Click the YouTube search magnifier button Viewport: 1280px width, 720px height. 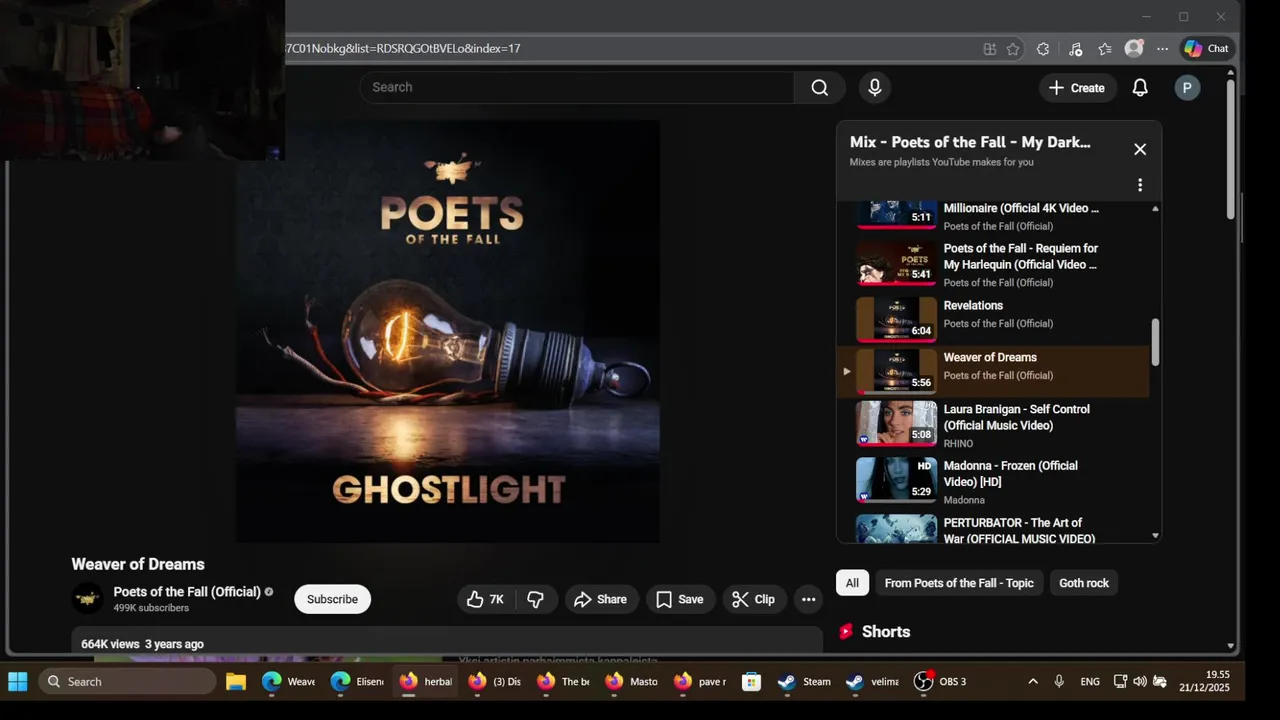click(x=819, y=88)
